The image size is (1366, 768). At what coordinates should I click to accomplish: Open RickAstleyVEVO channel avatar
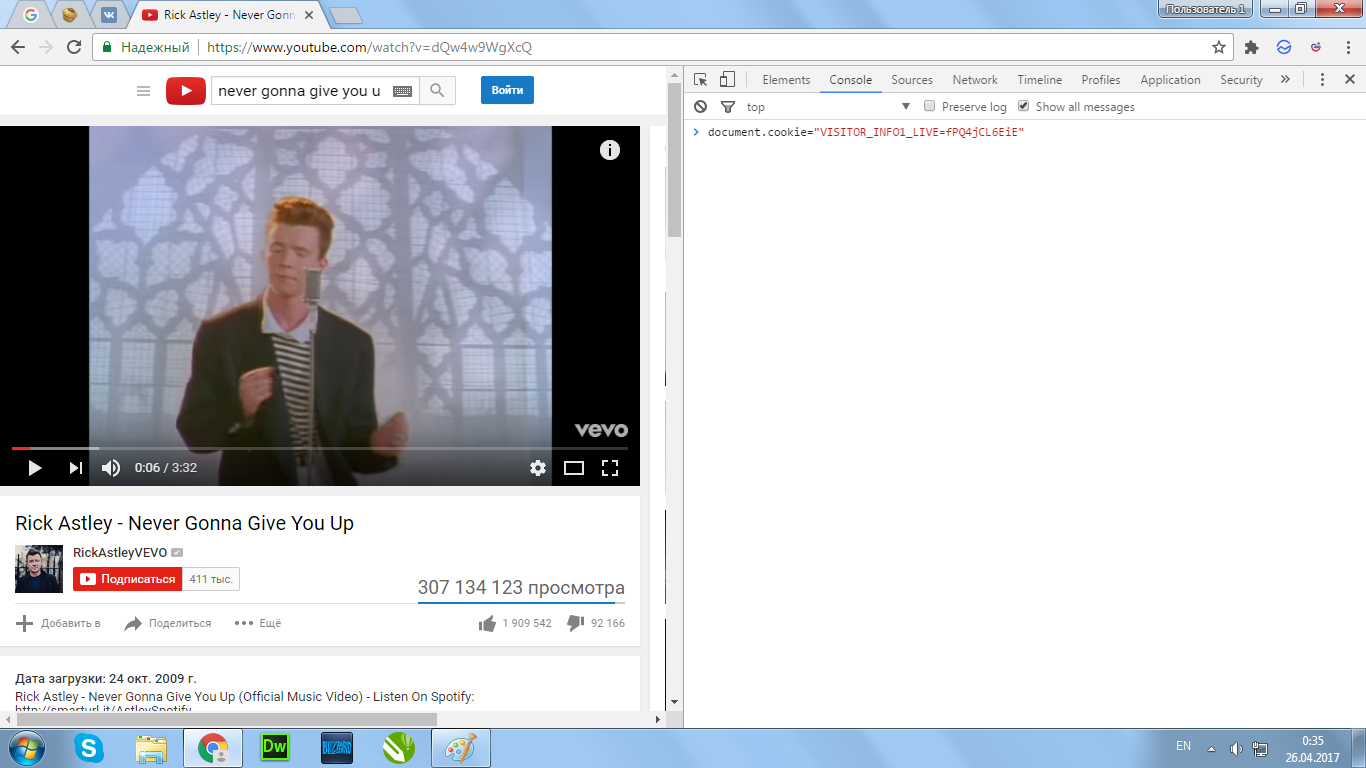coord(39,569)
